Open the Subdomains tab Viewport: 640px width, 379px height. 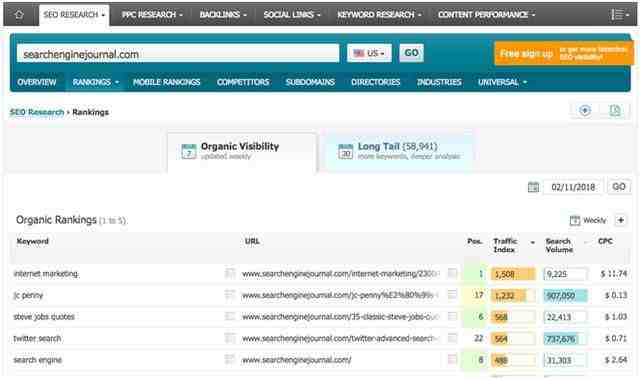[310, 82]
